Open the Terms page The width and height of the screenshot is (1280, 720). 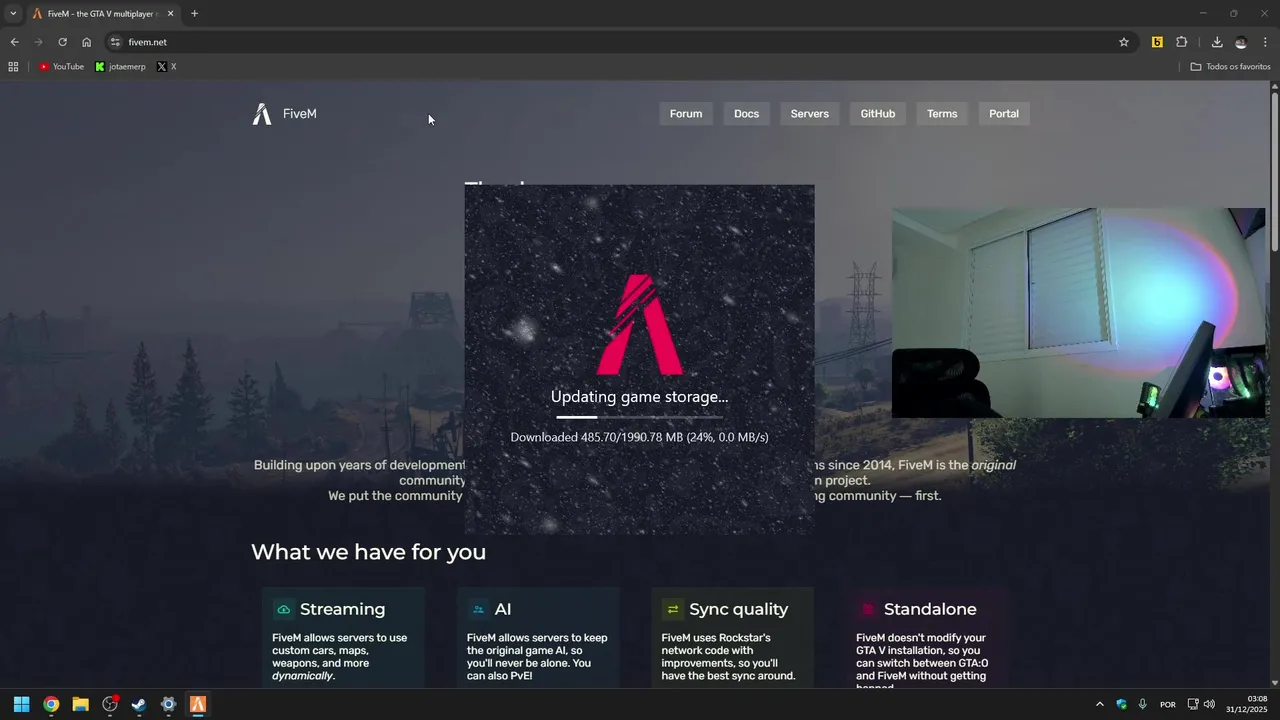(x=942, y=114)
